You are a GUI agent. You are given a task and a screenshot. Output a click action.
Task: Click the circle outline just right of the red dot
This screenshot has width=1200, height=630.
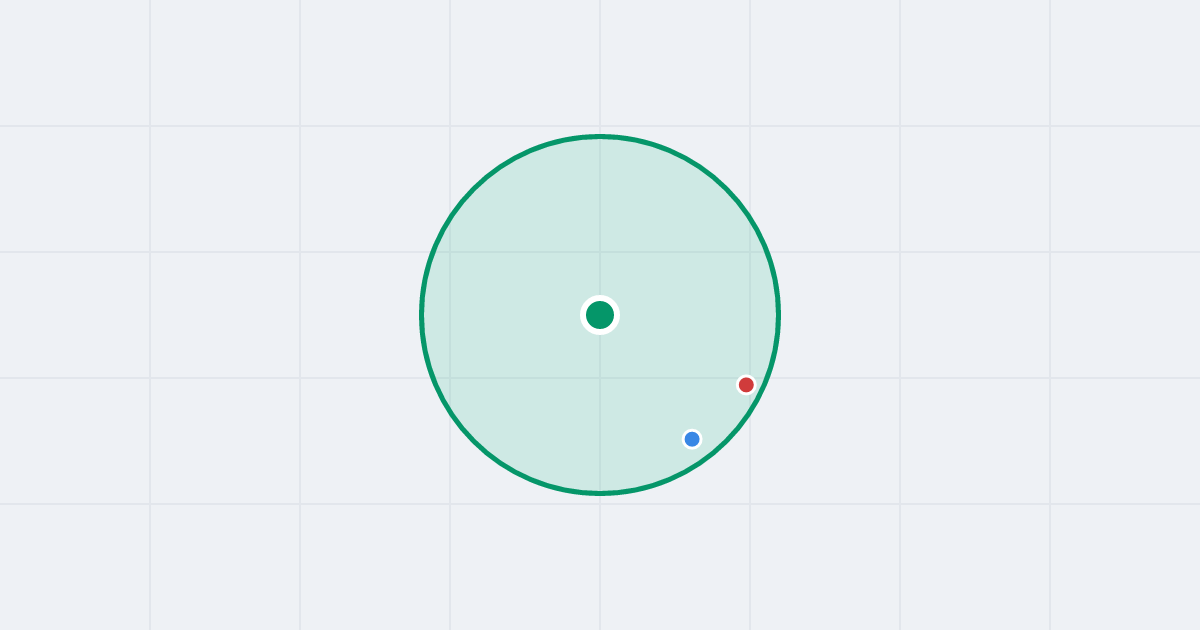pos(766,385)
